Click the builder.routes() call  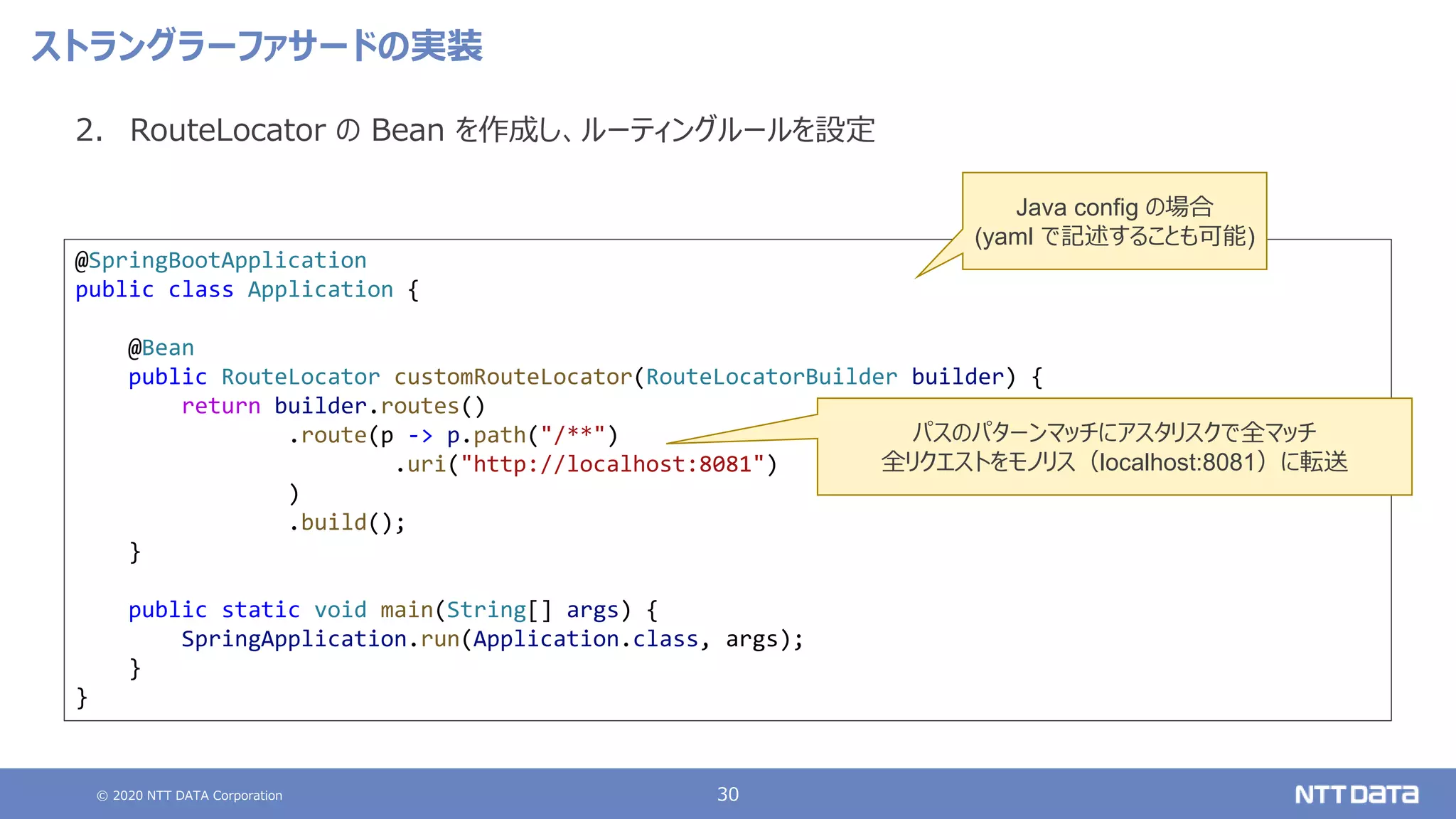380,406
